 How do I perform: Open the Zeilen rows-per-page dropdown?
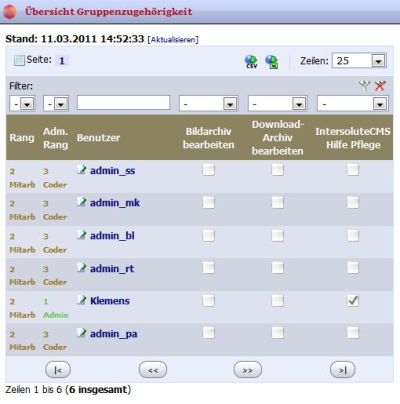359,61
